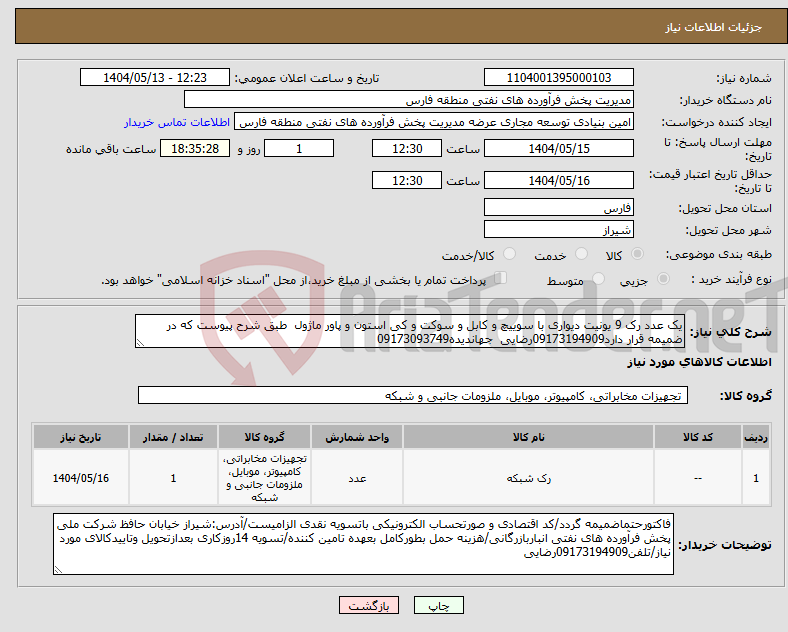Click the request creator field
This screenshot has width=788, height=632.
[434, 122]
